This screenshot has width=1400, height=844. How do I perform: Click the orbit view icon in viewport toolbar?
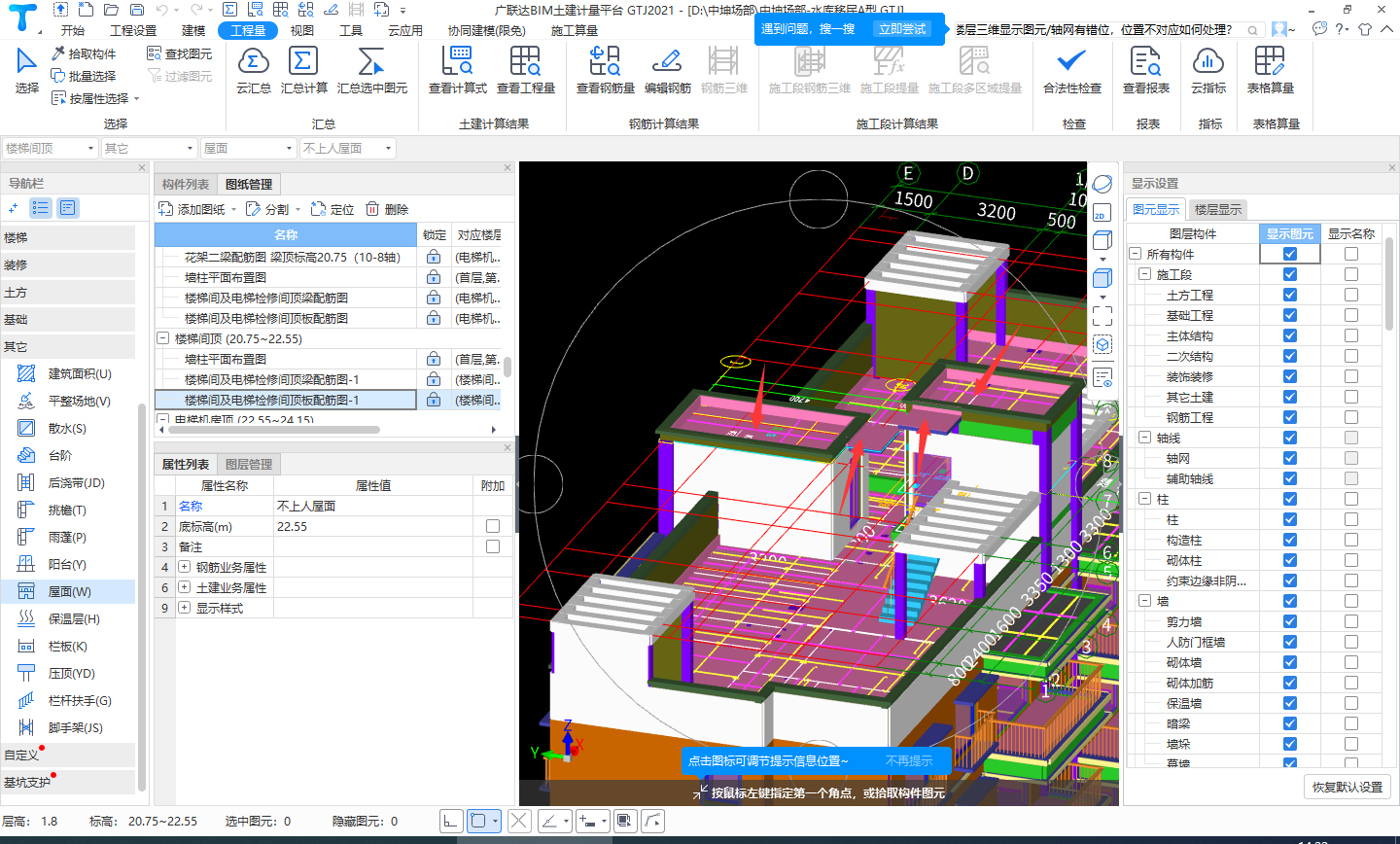(x=1102, y=184)
